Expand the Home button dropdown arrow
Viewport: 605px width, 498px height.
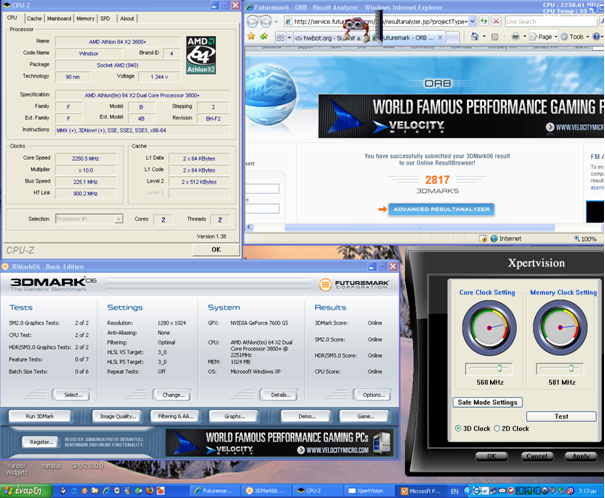(484, 37)
